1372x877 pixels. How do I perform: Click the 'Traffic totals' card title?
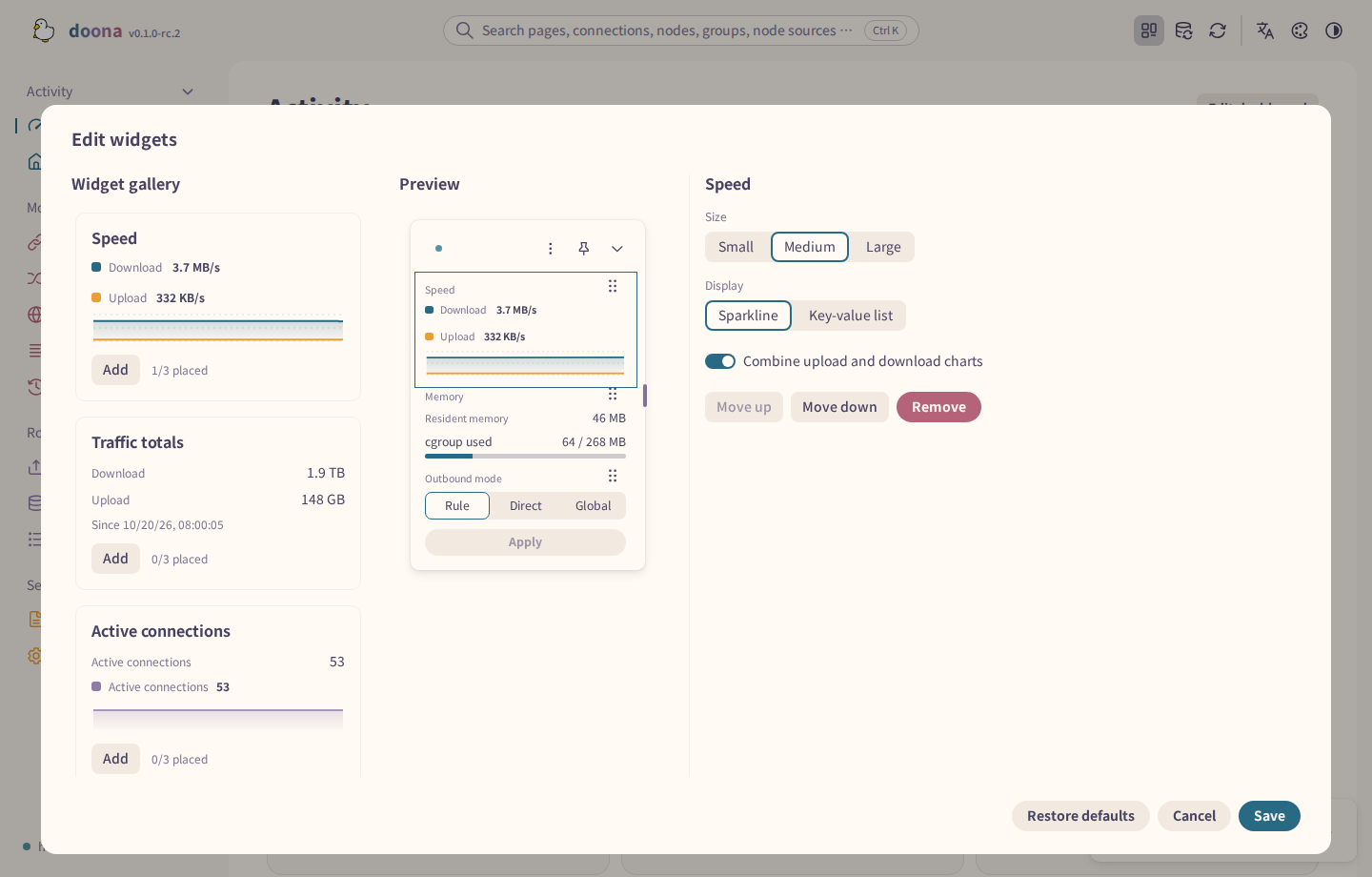(x=137, y=442)
